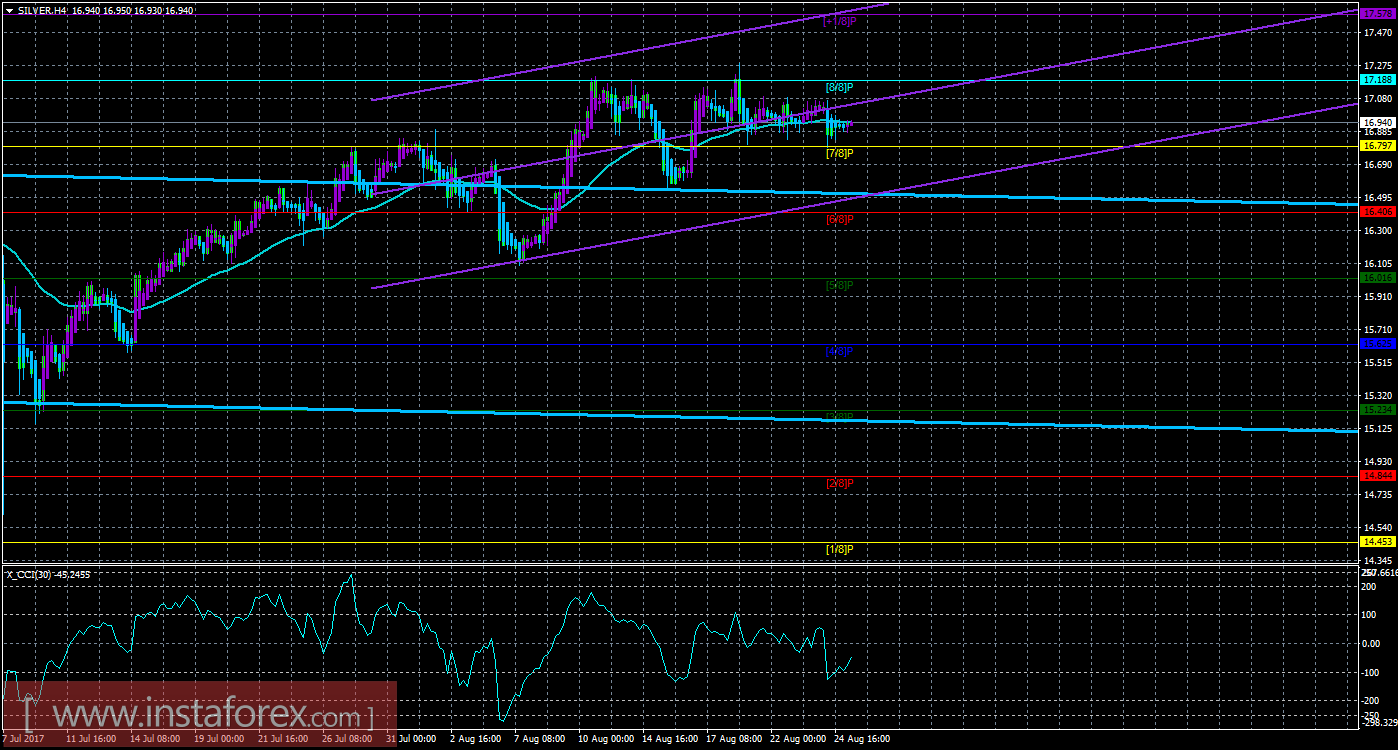
Task: Click the 14.930 price axis tick
Action: point(1377,461)
